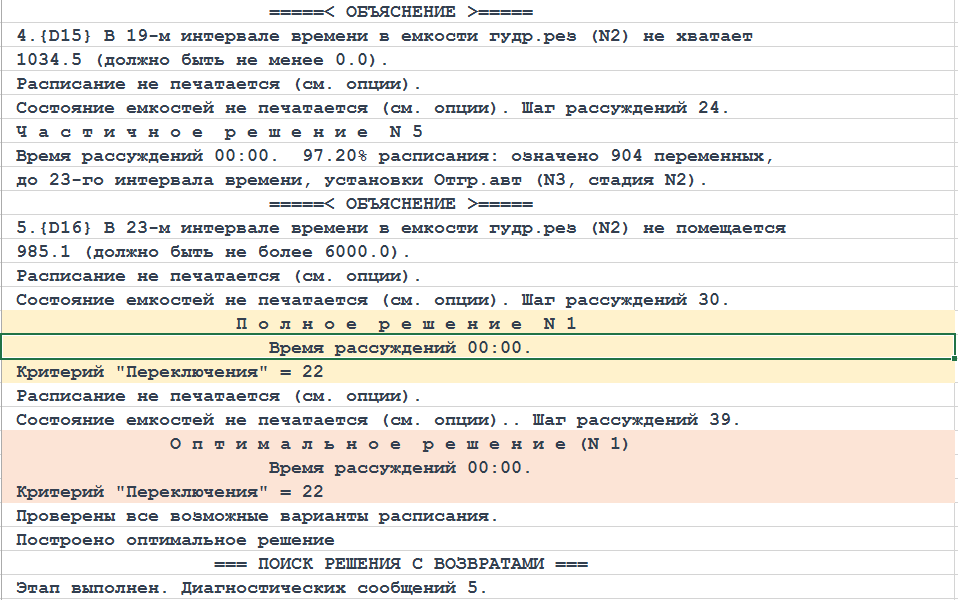Click "Этап выполнен. Диагностических сообщений 5." row
This screenshot has height=600, width=958.
click(252, 588)
